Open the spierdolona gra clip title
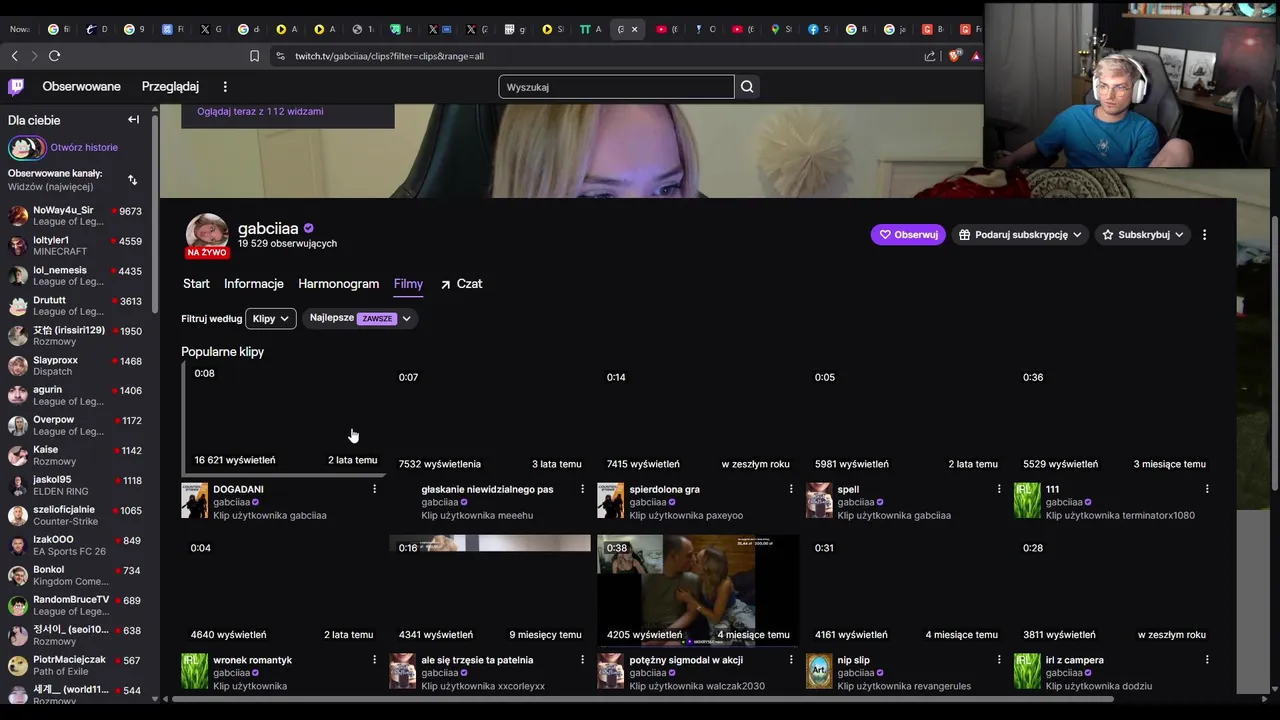The image size is (1280, 720). click(664, 489)
